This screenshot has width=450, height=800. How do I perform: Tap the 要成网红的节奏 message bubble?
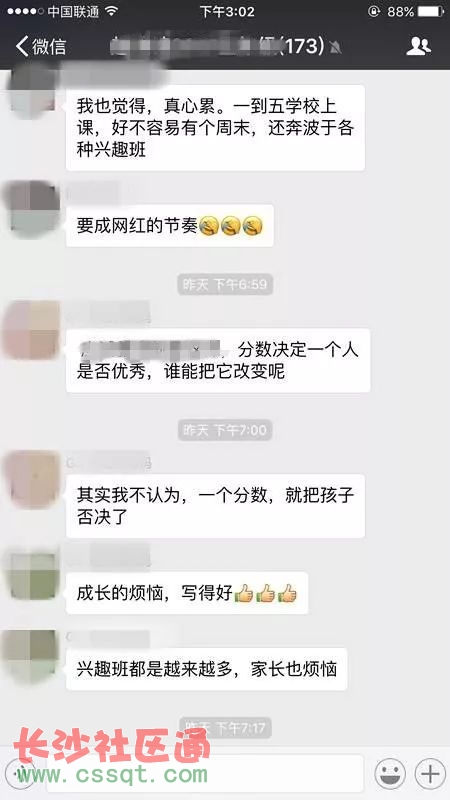(x=170, y=226)
